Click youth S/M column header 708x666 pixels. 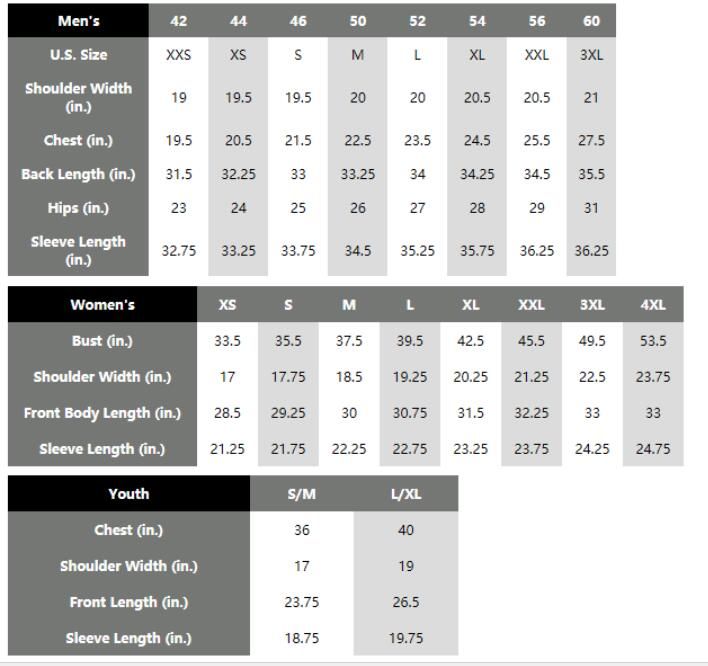coord(302,494)
